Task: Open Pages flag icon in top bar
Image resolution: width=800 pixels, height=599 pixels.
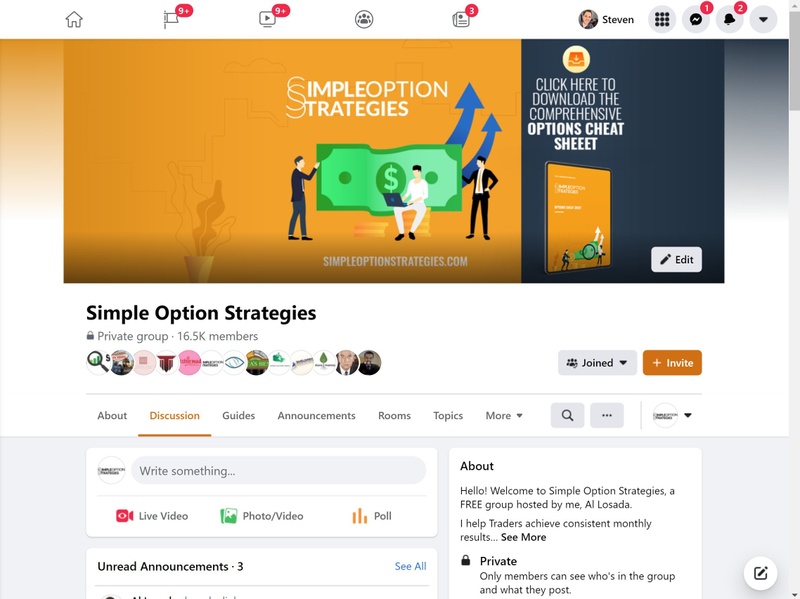Action: 171,19
